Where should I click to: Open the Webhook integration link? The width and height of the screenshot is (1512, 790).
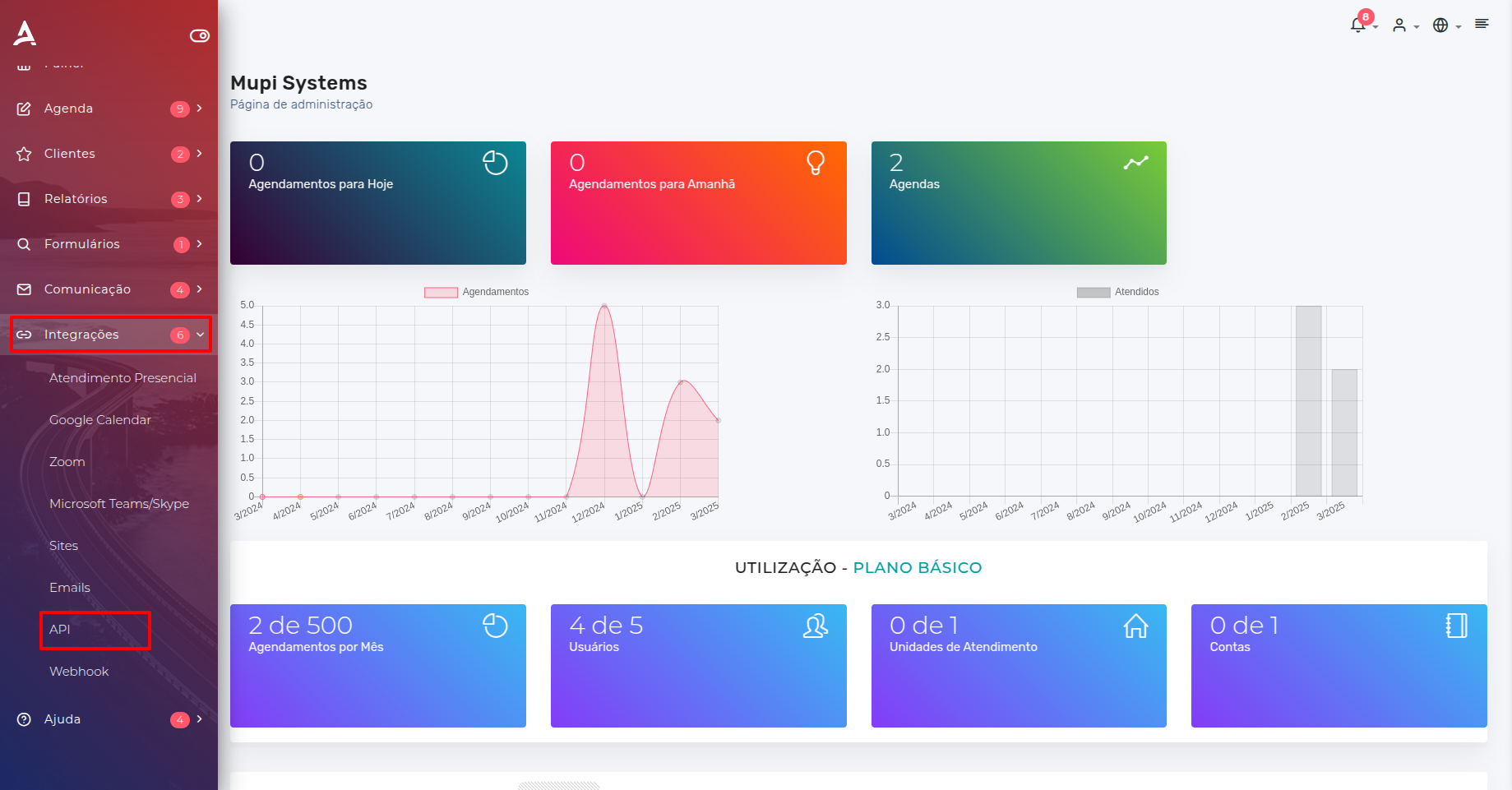click(79, 672)
